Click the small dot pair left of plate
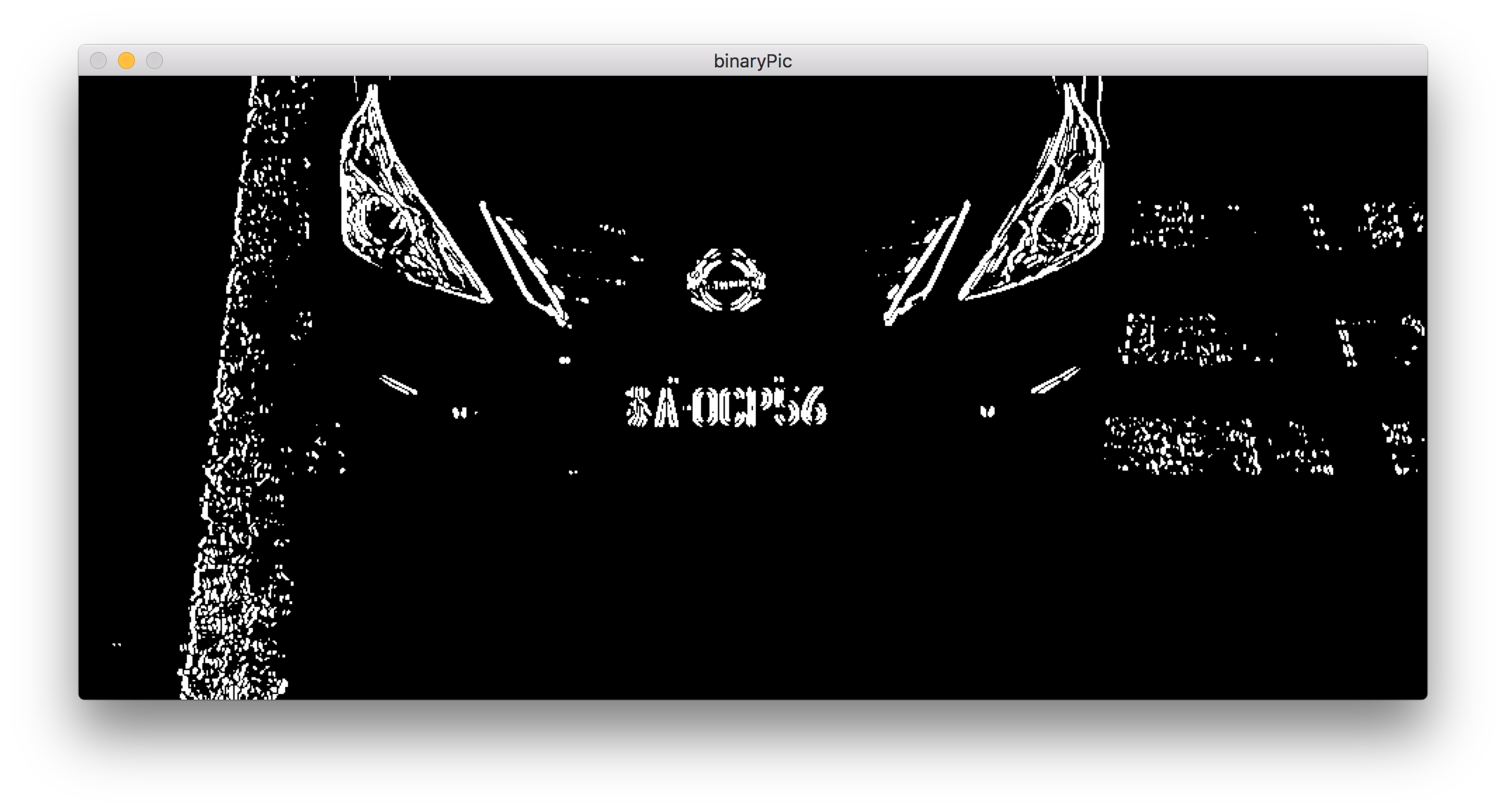The height and width of the screenshot is (812, 1506). [459, 413]
